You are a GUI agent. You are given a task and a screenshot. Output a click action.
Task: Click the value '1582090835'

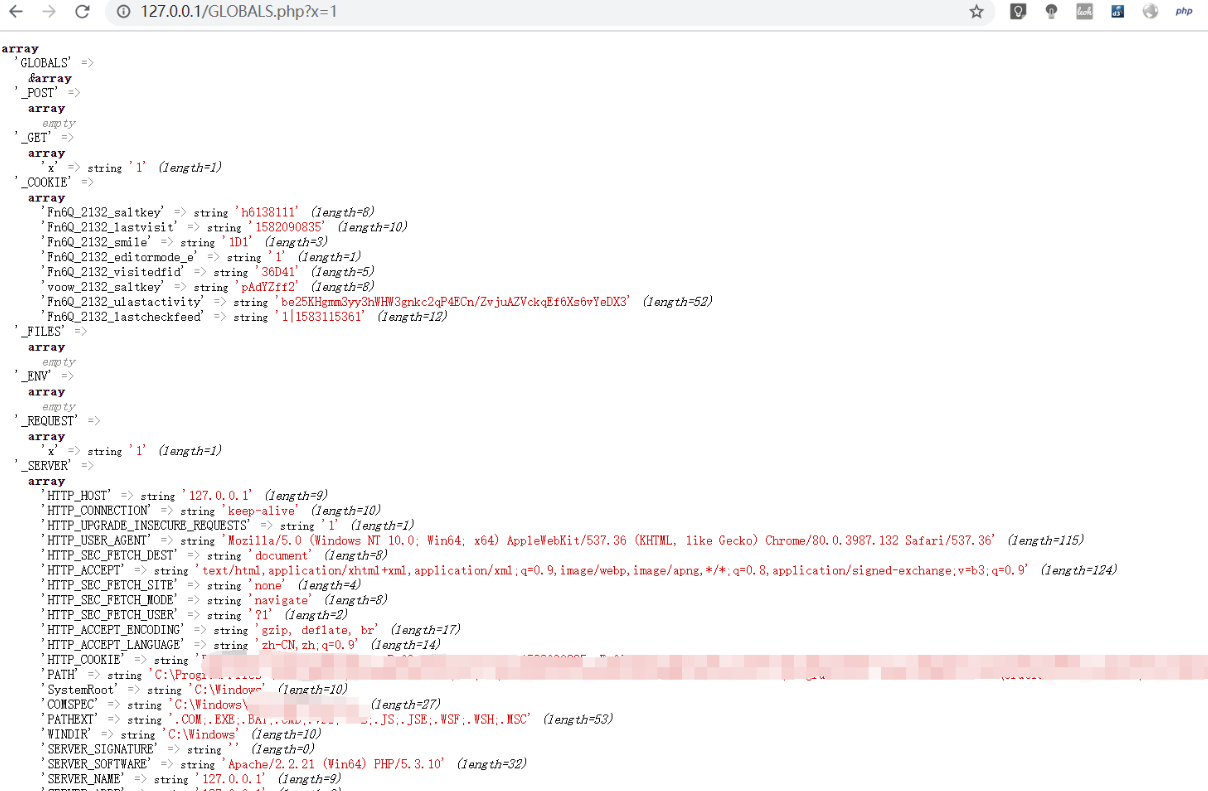coord(288,227)
